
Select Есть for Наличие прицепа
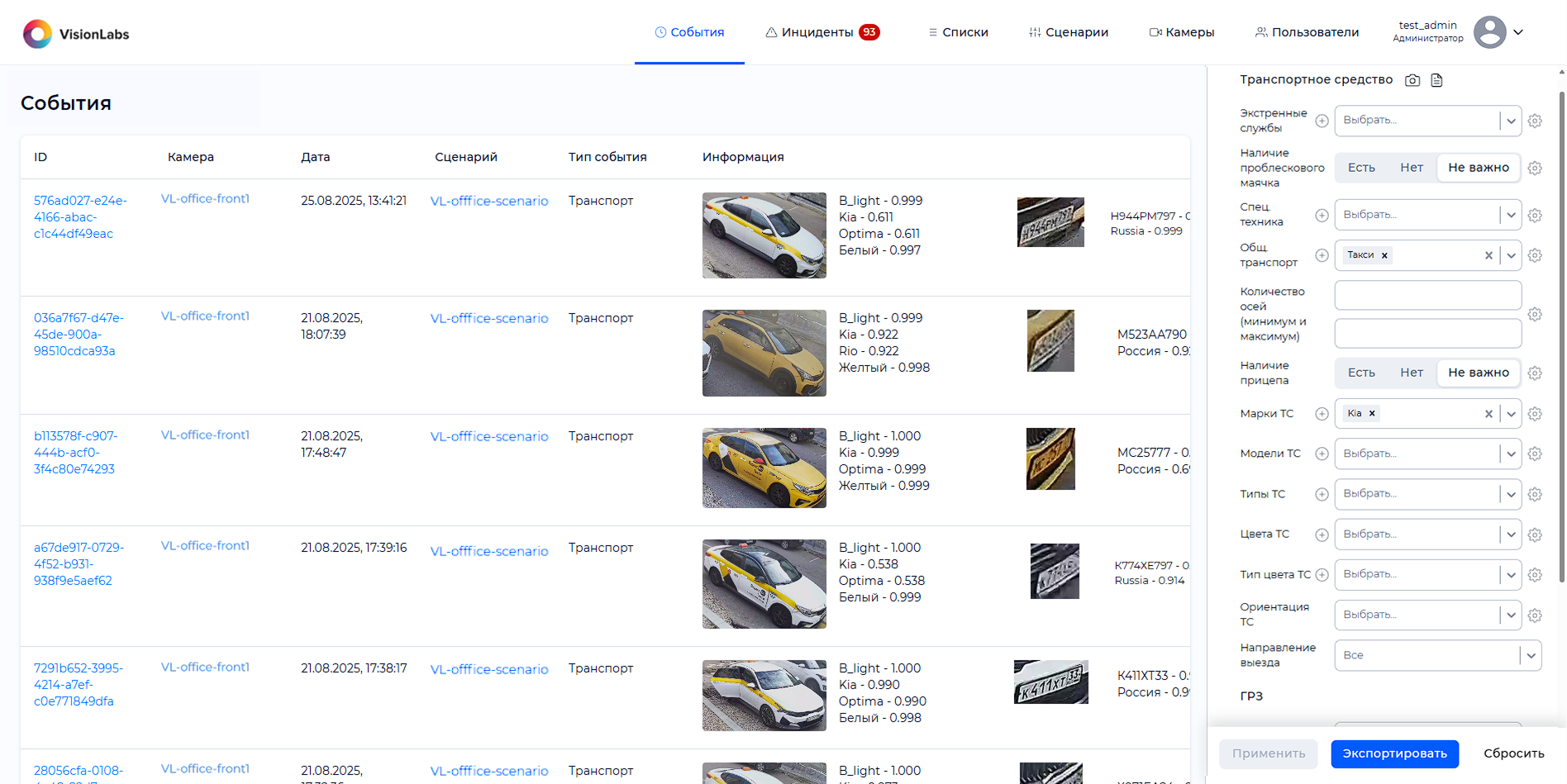[x=1361, y=373]
